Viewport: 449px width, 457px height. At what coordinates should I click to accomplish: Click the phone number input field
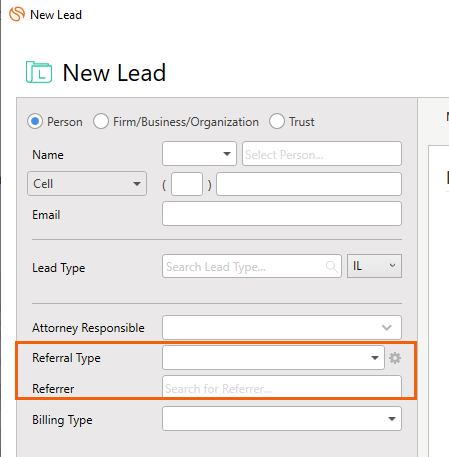coord(309,184)
